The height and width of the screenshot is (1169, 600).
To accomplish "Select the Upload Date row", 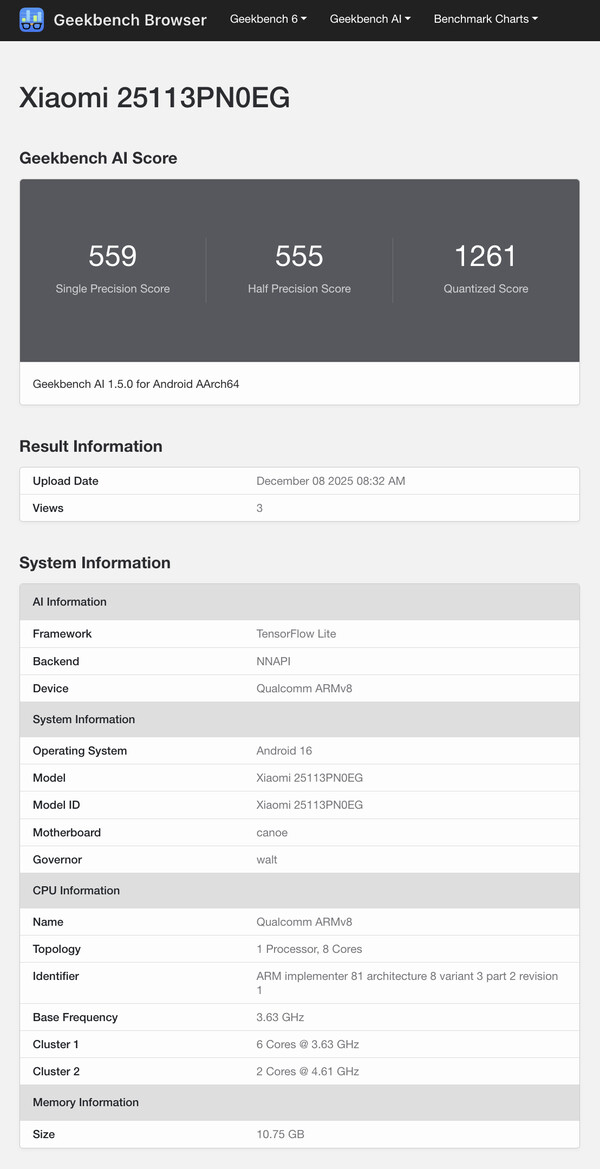I will click(x=300, y=481).
